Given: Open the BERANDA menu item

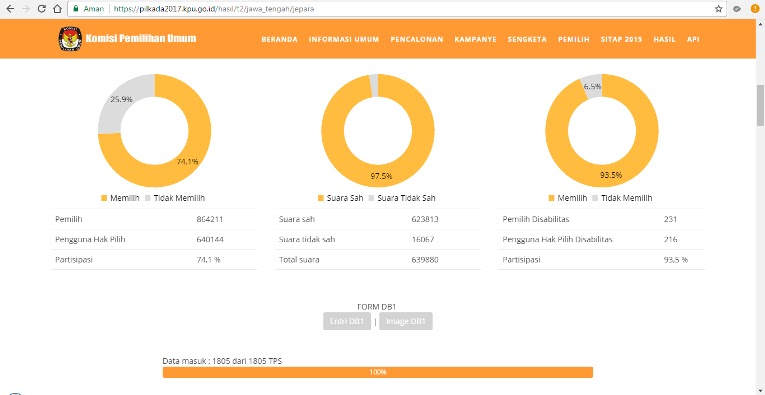Looking at the screenshot, I should (x=280, y=40).
